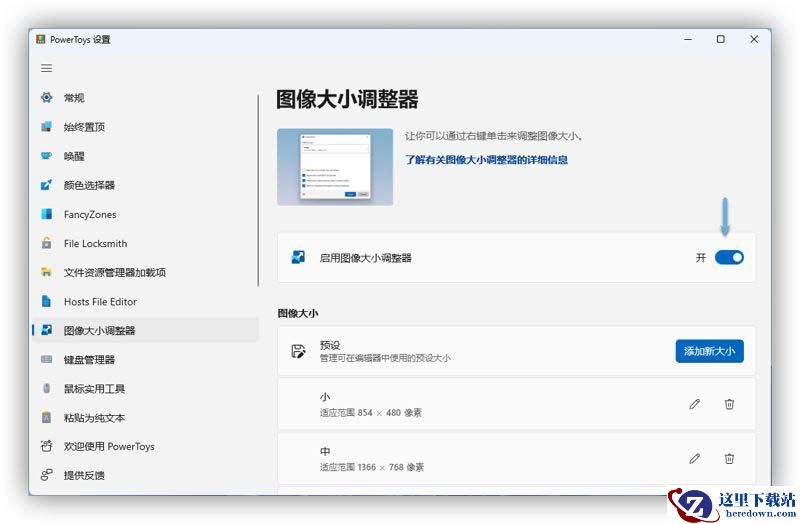Select the 唤醒 menu item
Screen dimensions: 800x524
coord(145,156)
